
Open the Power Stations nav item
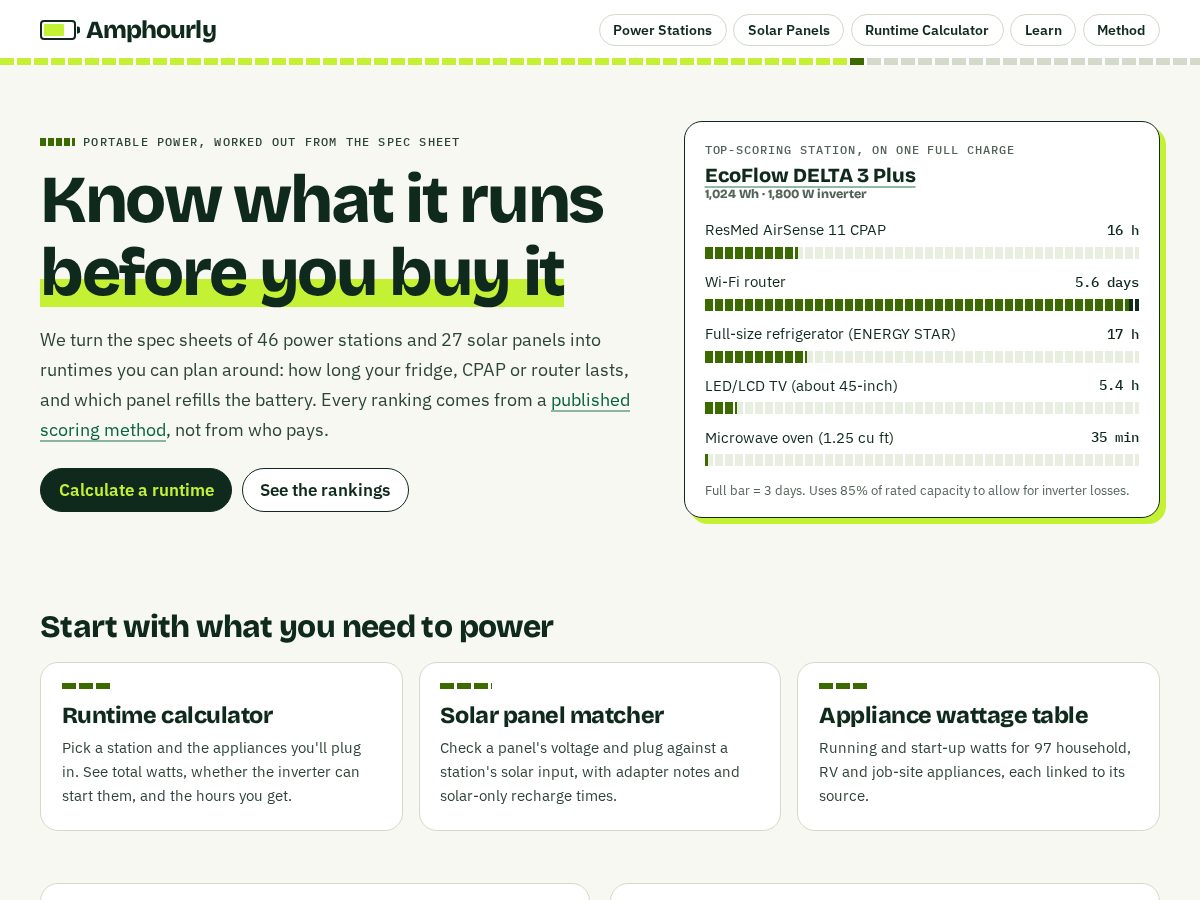663,30
